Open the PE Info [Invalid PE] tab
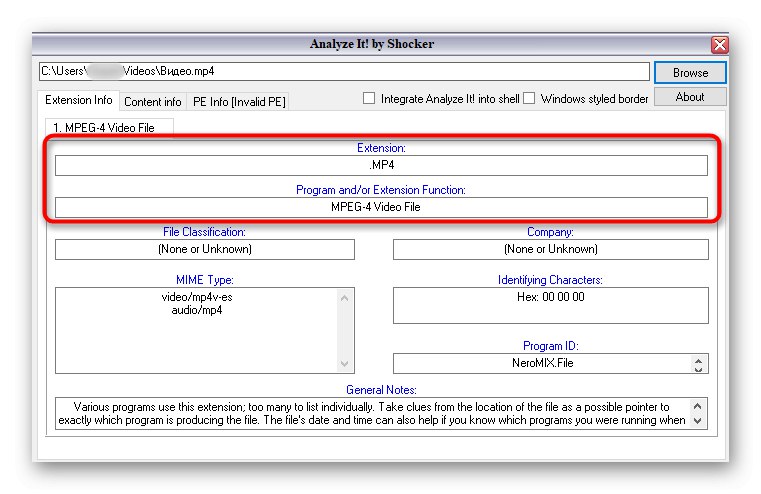The height and width of the screenshot is (494, 761). pyautogui.click(x=239, y=102)
